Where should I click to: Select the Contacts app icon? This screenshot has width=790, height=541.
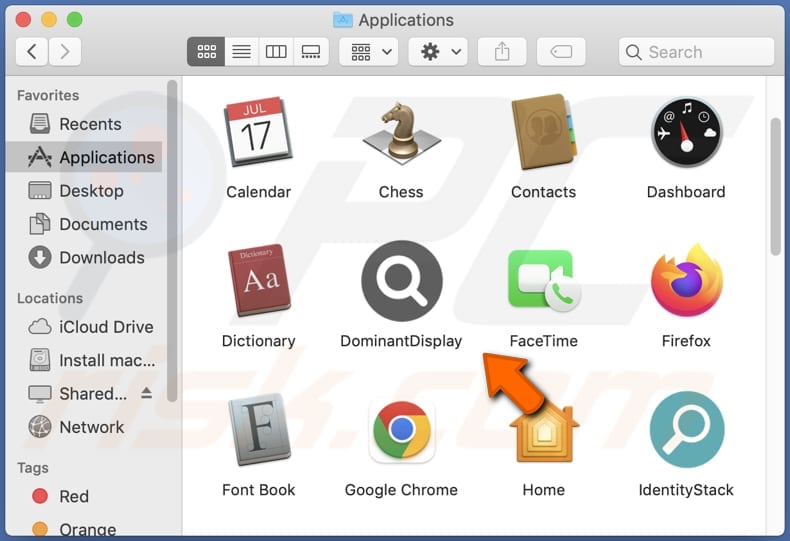pos(543,132)
